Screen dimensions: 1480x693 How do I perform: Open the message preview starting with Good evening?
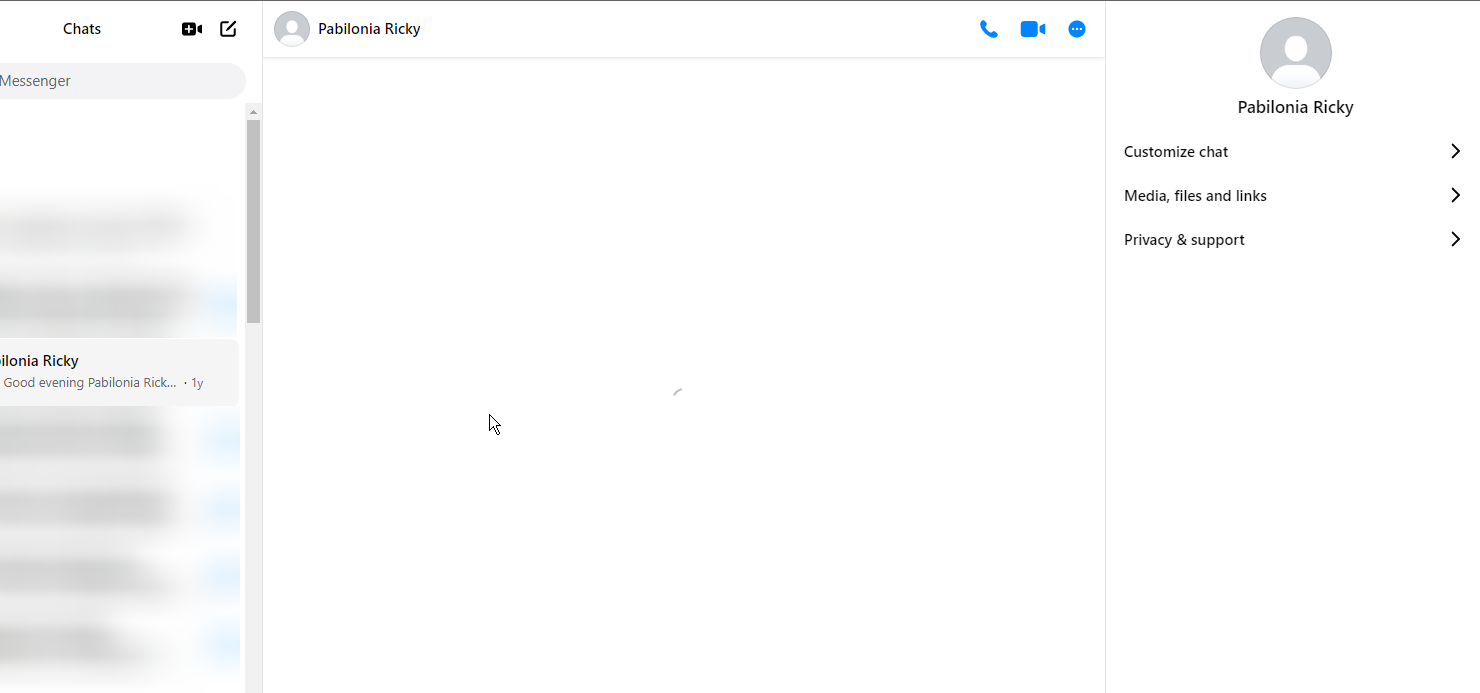pyautogui.click(x=90, y=382)
